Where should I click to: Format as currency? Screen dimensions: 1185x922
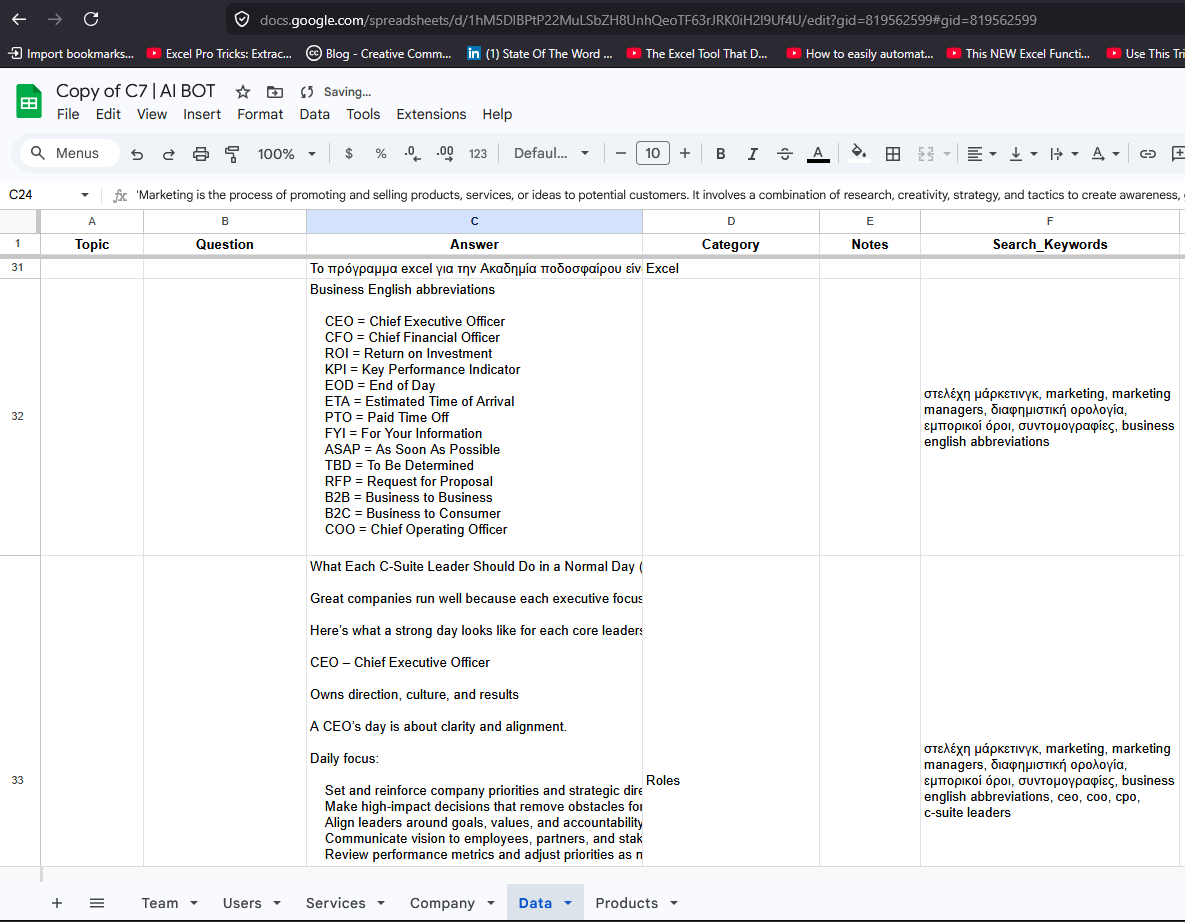348,153
